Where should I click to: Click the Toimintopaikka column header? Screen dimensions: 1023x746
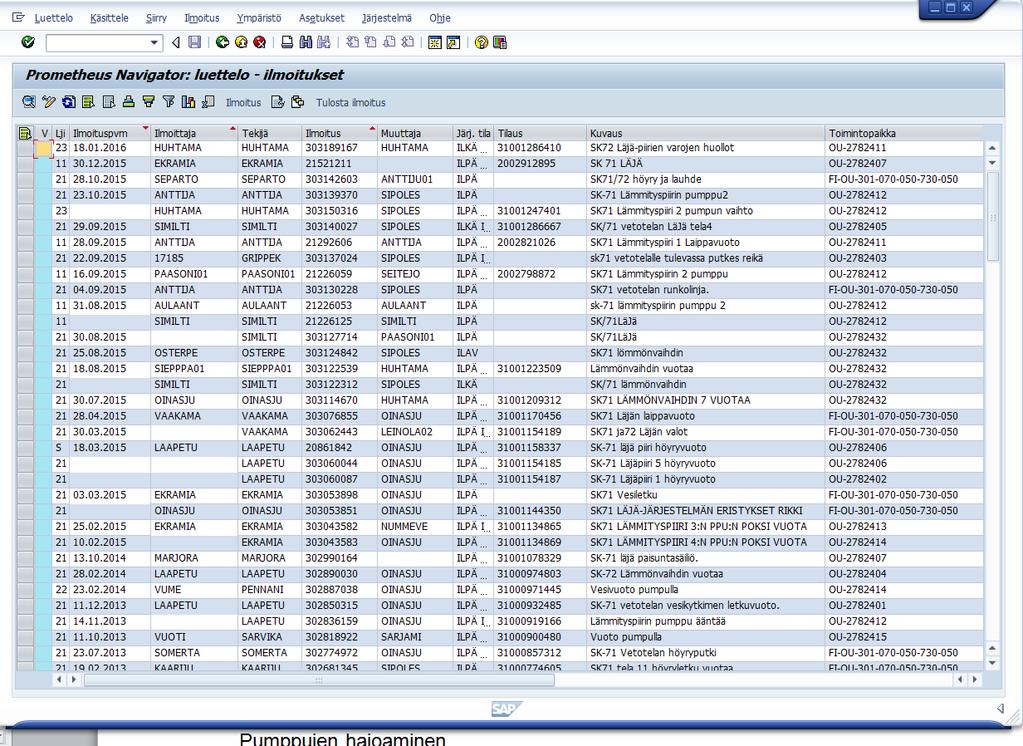[x=904, y=133]
